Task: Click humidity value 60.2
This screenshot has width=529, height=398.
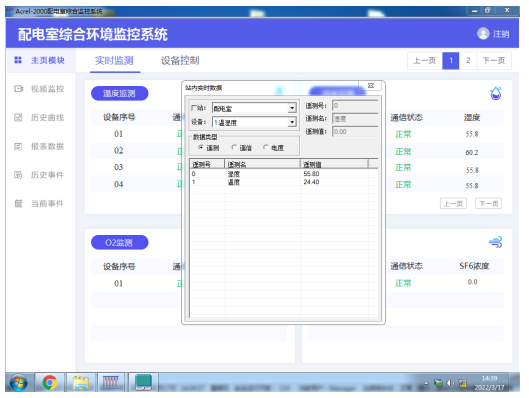Action: [x=472, y=152]
